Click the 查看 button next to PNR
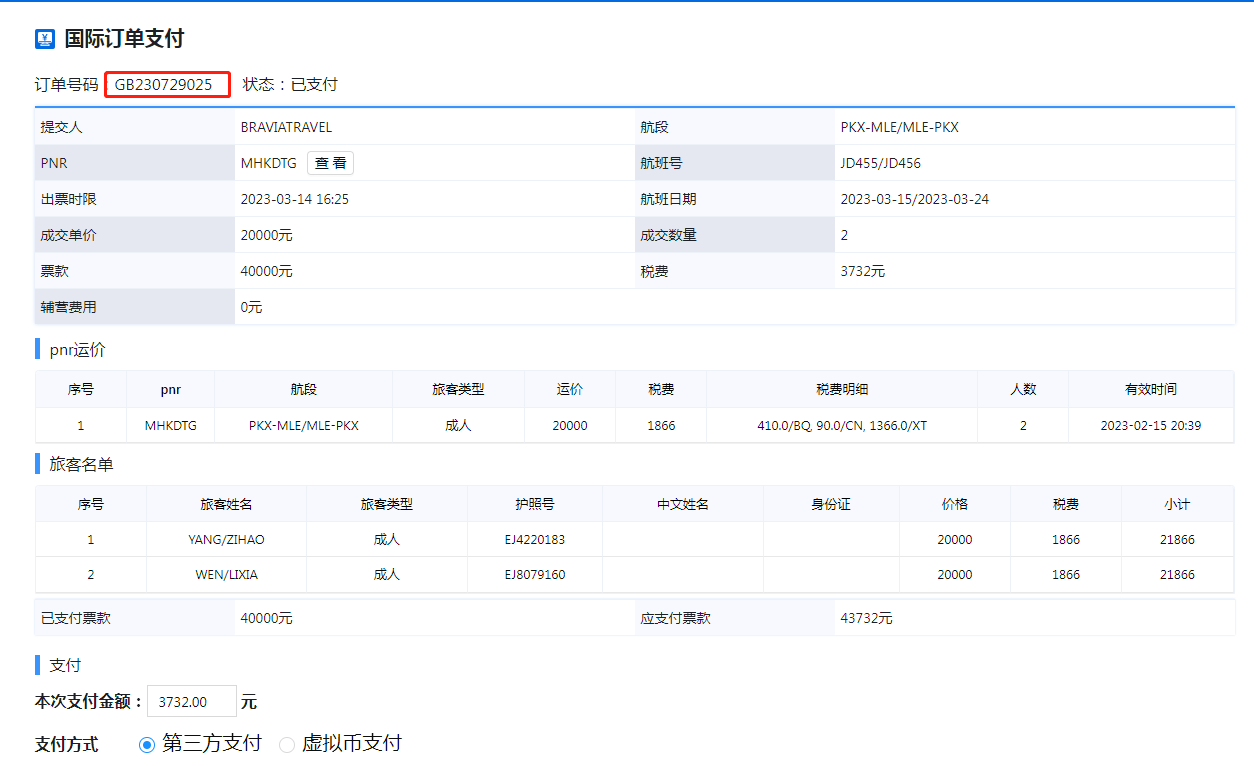 click(330, 163)
